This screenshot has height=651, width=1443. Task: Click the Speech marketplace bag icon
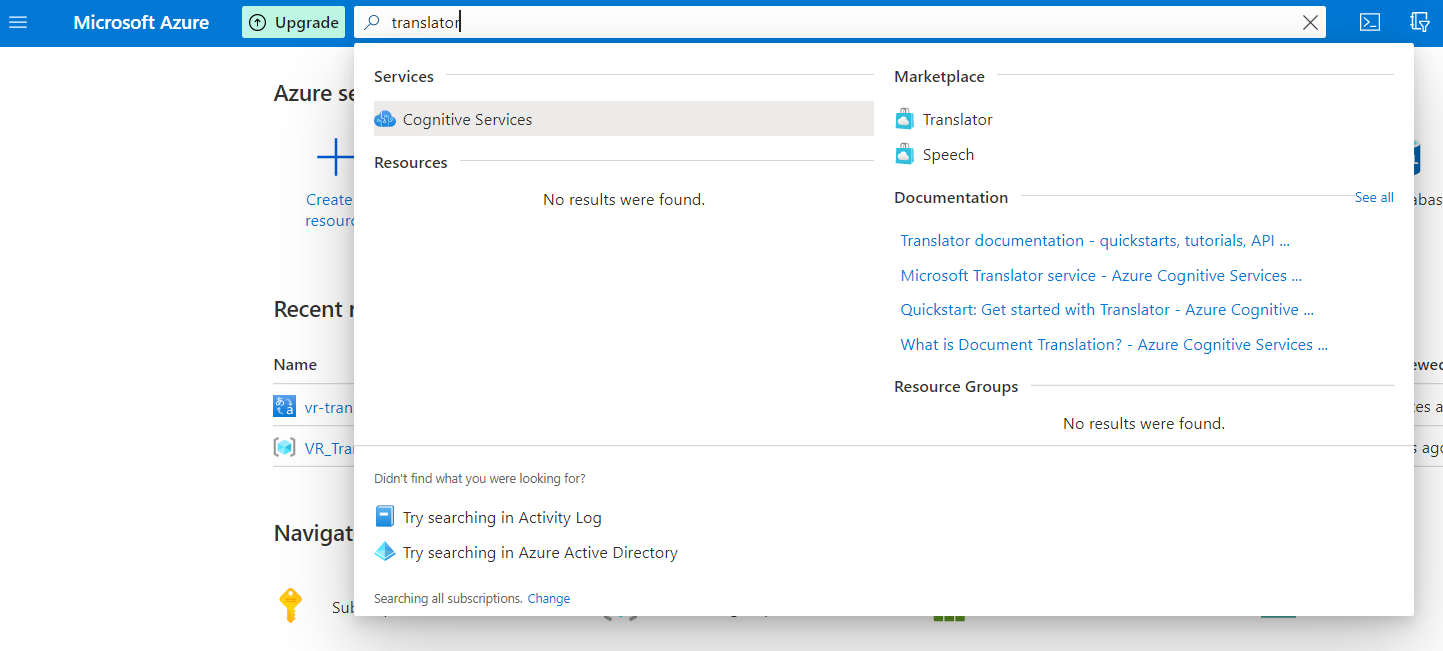905,155
